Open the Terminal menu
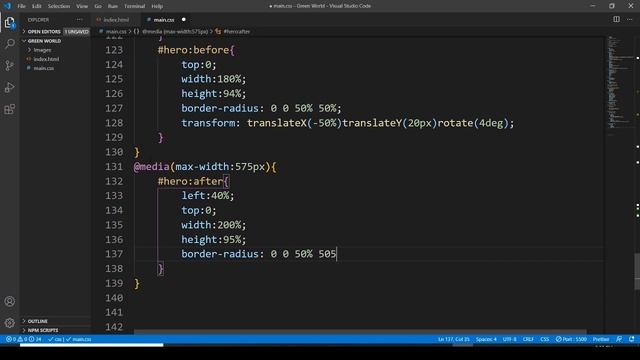Screen dimensions: 640x360 [134, 6]
